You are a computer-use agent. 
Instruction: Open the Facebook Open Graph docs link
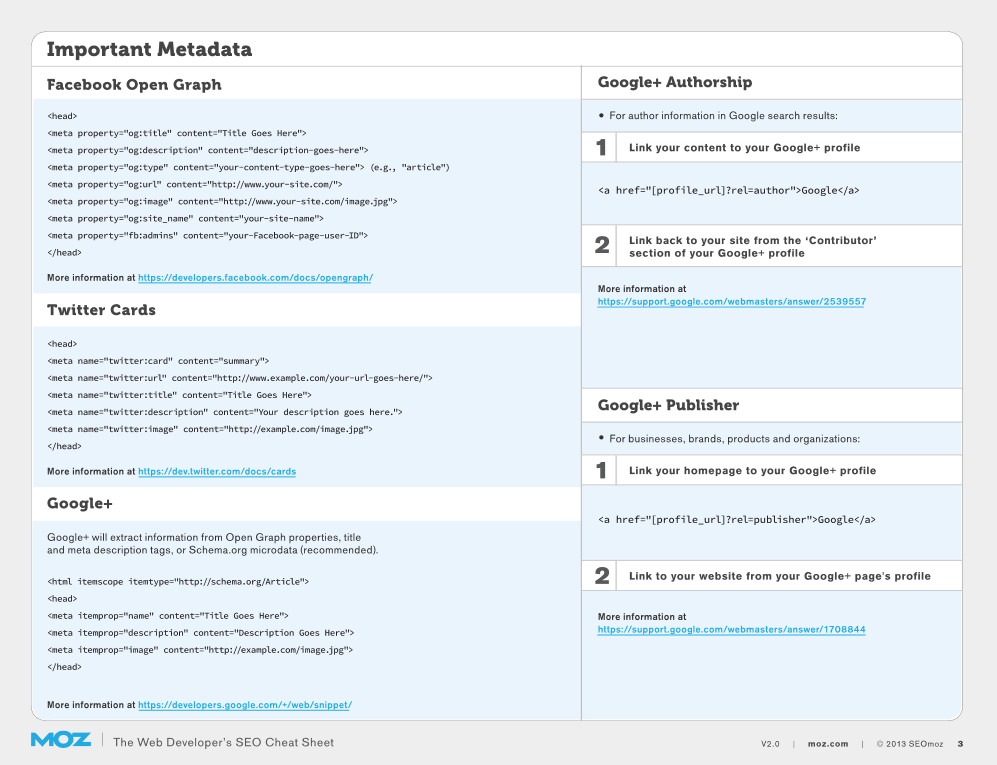coord(255,278)
